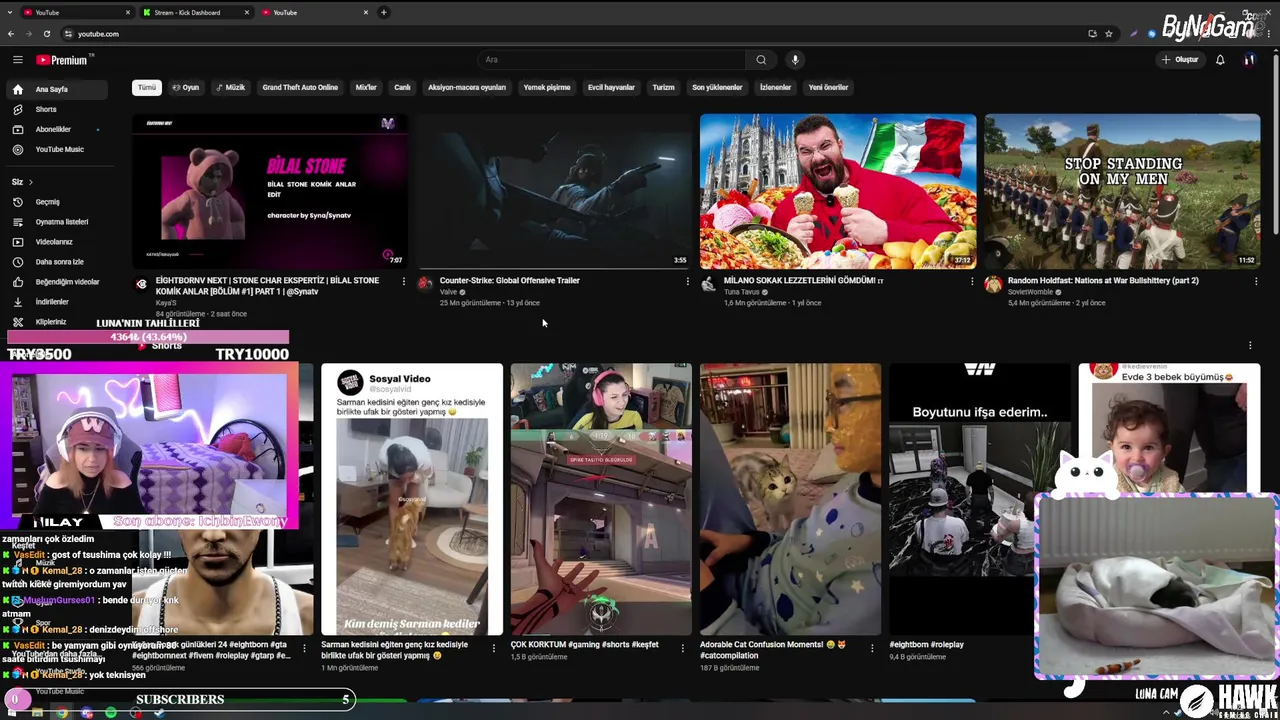The height and width of the screenshot is (720, 1280).
Task: Open options for Sarman kedisini short
Action: (x=493, y=647)
